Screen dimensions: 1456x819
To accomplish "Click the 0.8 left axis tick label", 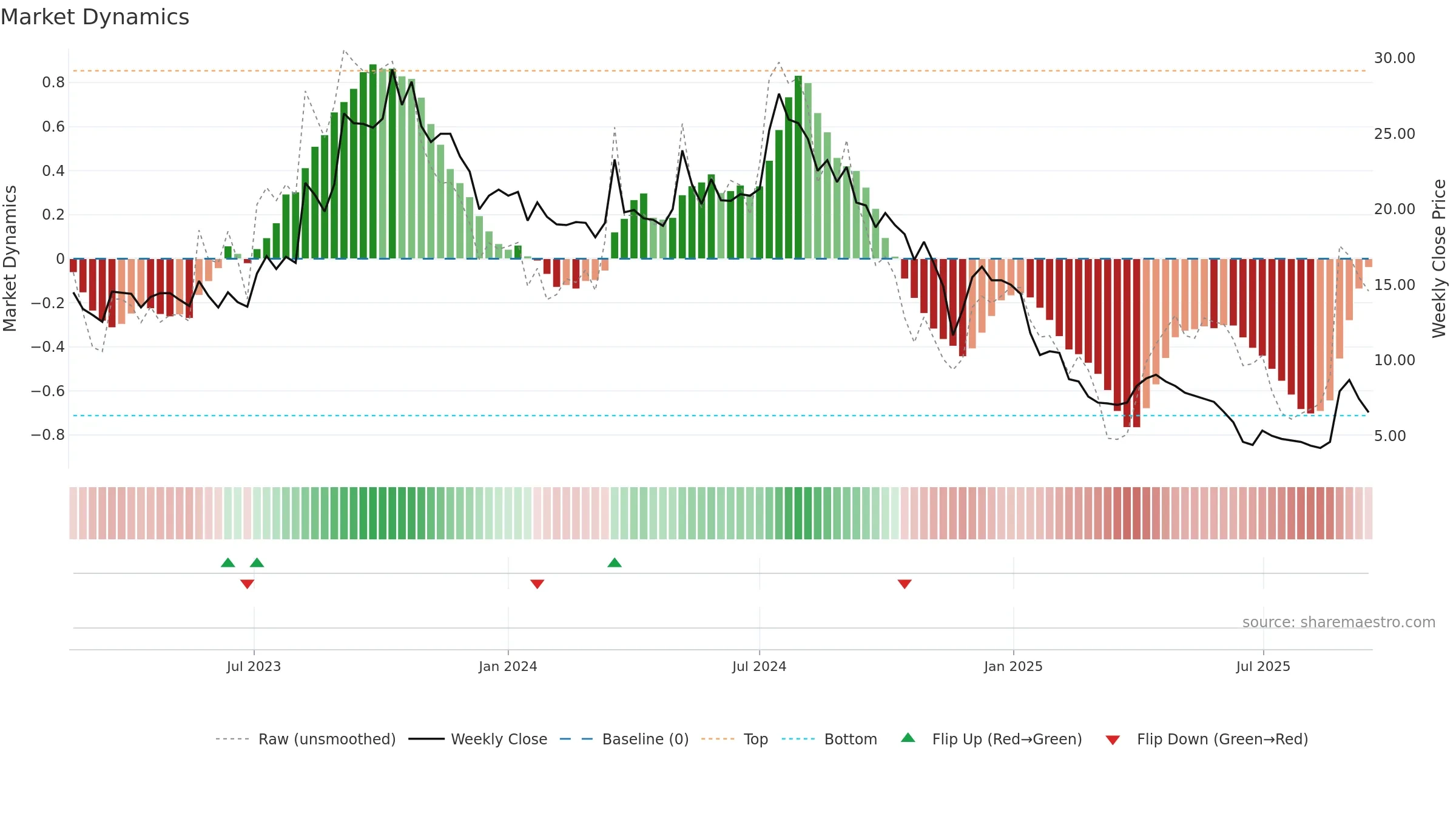I will click(x=53, y=83).
